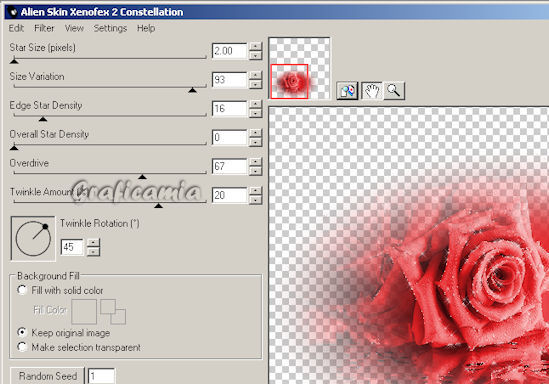
Task: Click the Edge Star Density value field
Action: (x=229, y=109)
